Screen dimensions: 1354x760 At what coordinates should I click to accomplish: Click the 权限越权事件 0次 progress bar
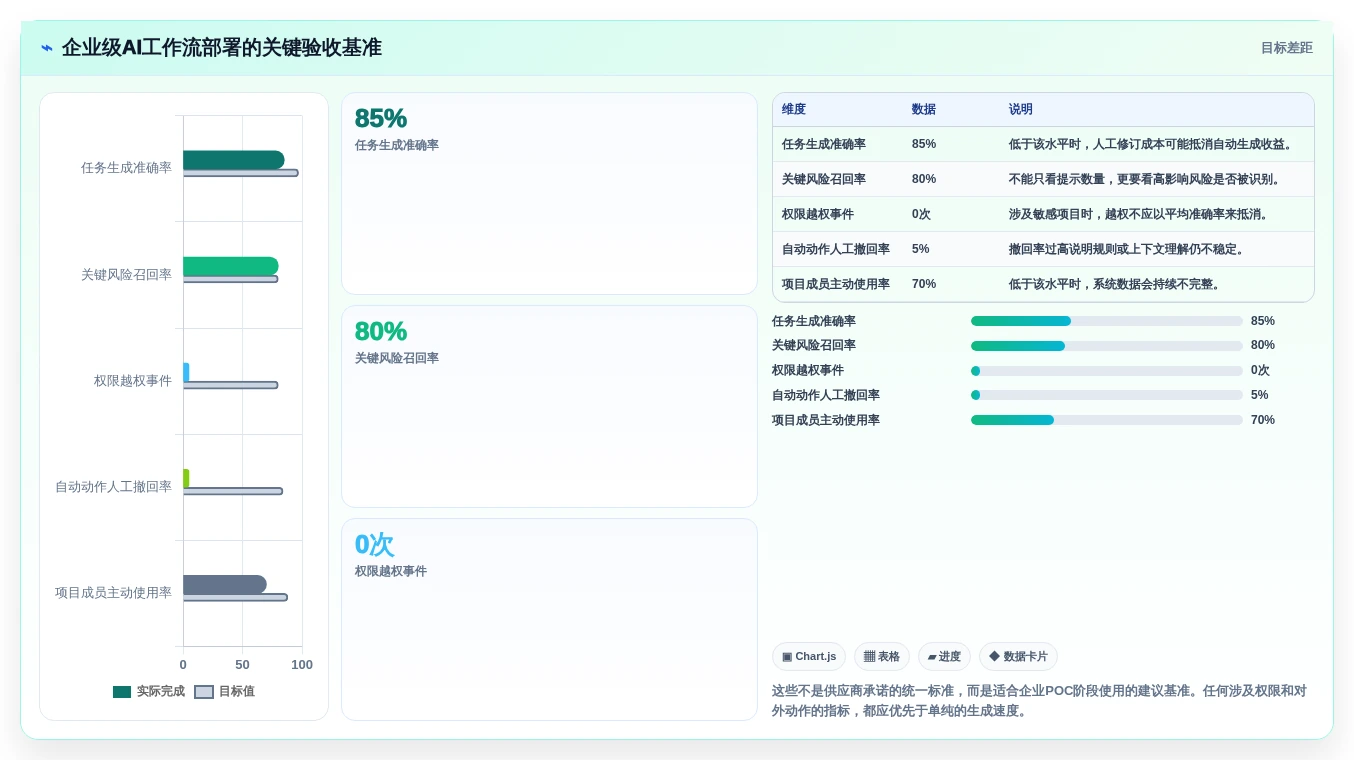click(x=1107, y=371)
